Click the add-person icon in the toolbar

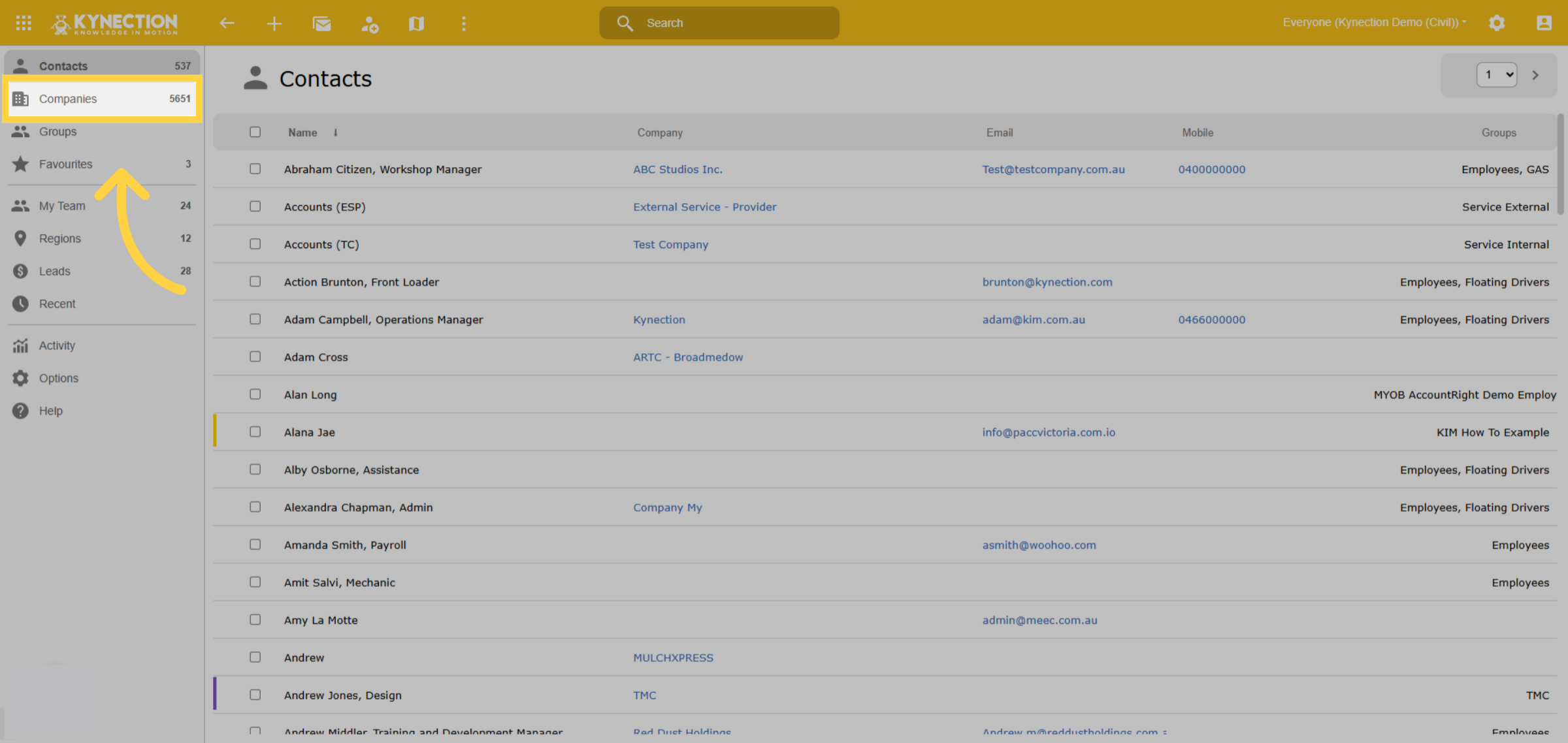pos(370,24)
